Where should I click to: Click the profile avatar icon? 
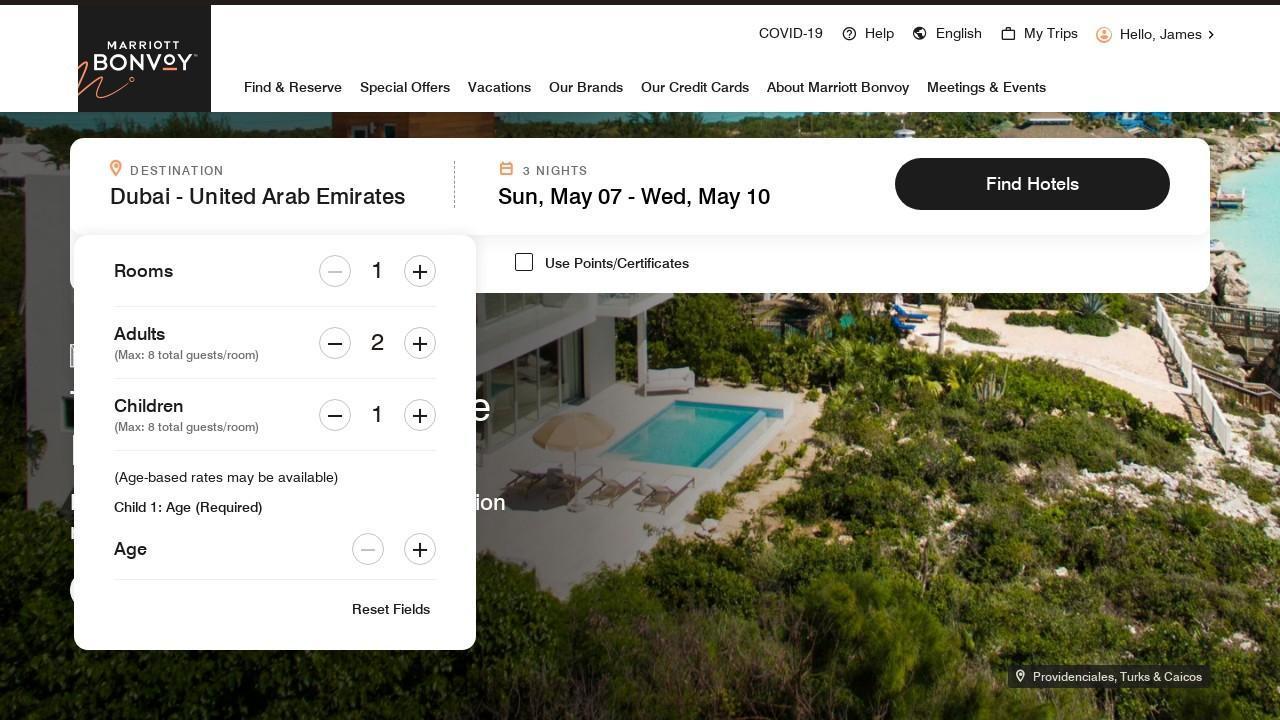coord(1104,35)
